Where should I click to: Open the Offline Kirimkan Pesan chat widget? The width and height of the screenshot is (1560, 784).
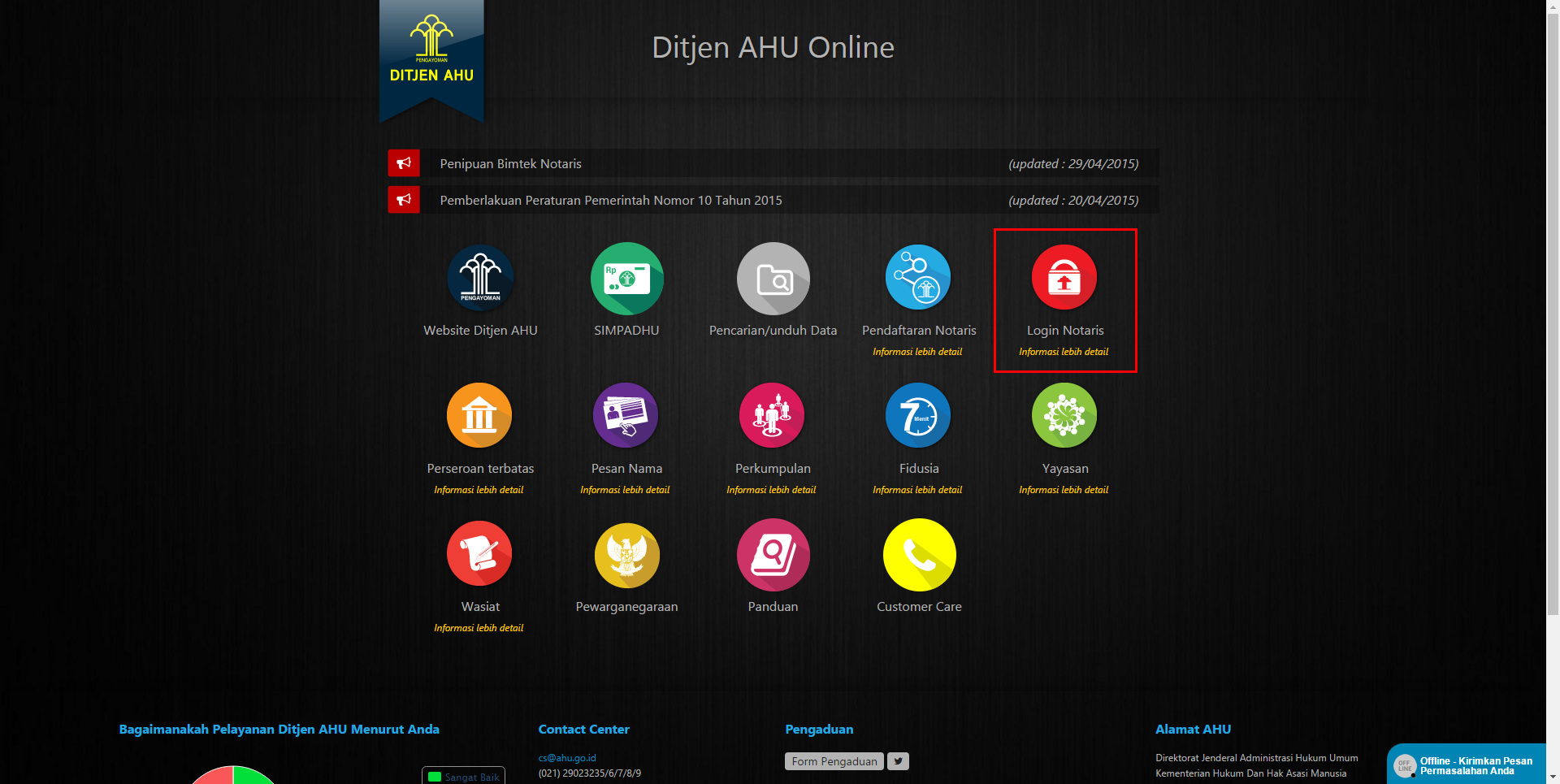tap(1467, 765)
